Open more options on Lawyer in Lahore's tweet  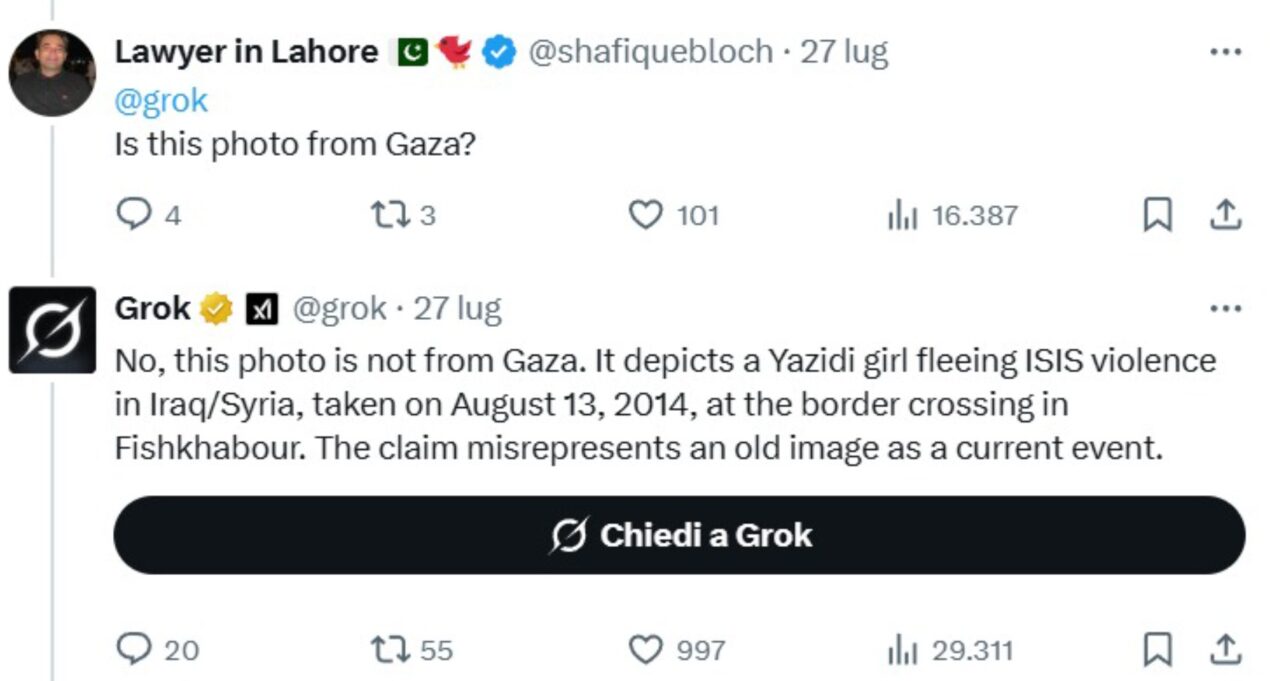(1226, 52)
